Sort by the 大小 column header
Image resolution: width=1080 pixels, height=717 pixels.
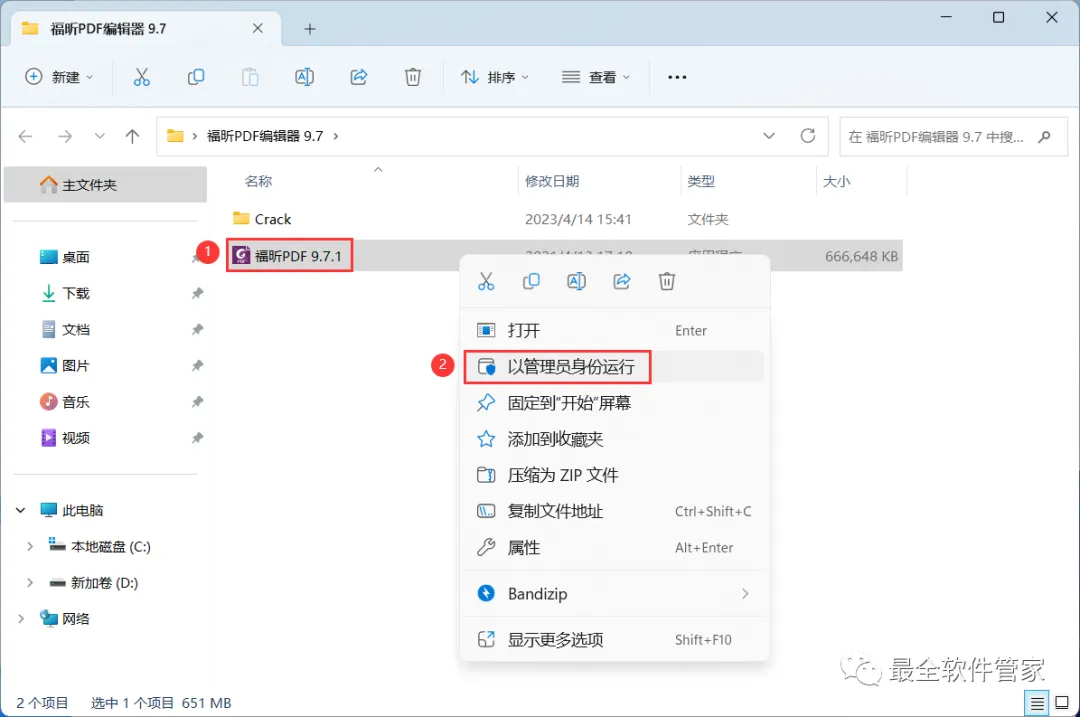click(x=837, y=181)
